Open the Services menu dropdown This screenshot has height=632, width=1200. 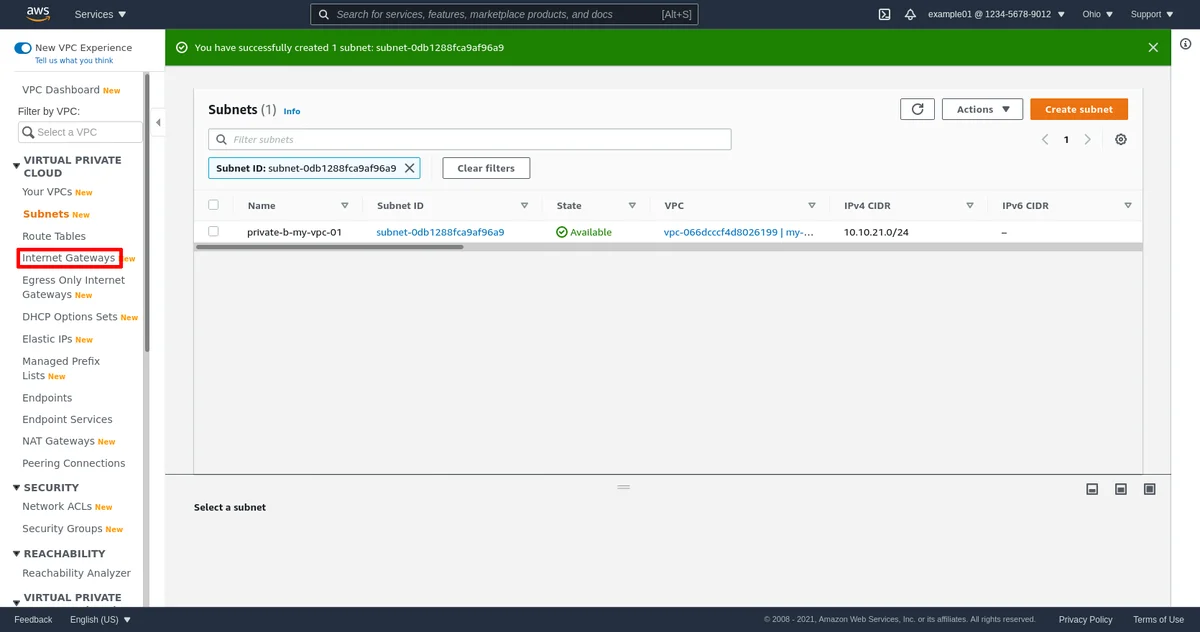point(100,14)
